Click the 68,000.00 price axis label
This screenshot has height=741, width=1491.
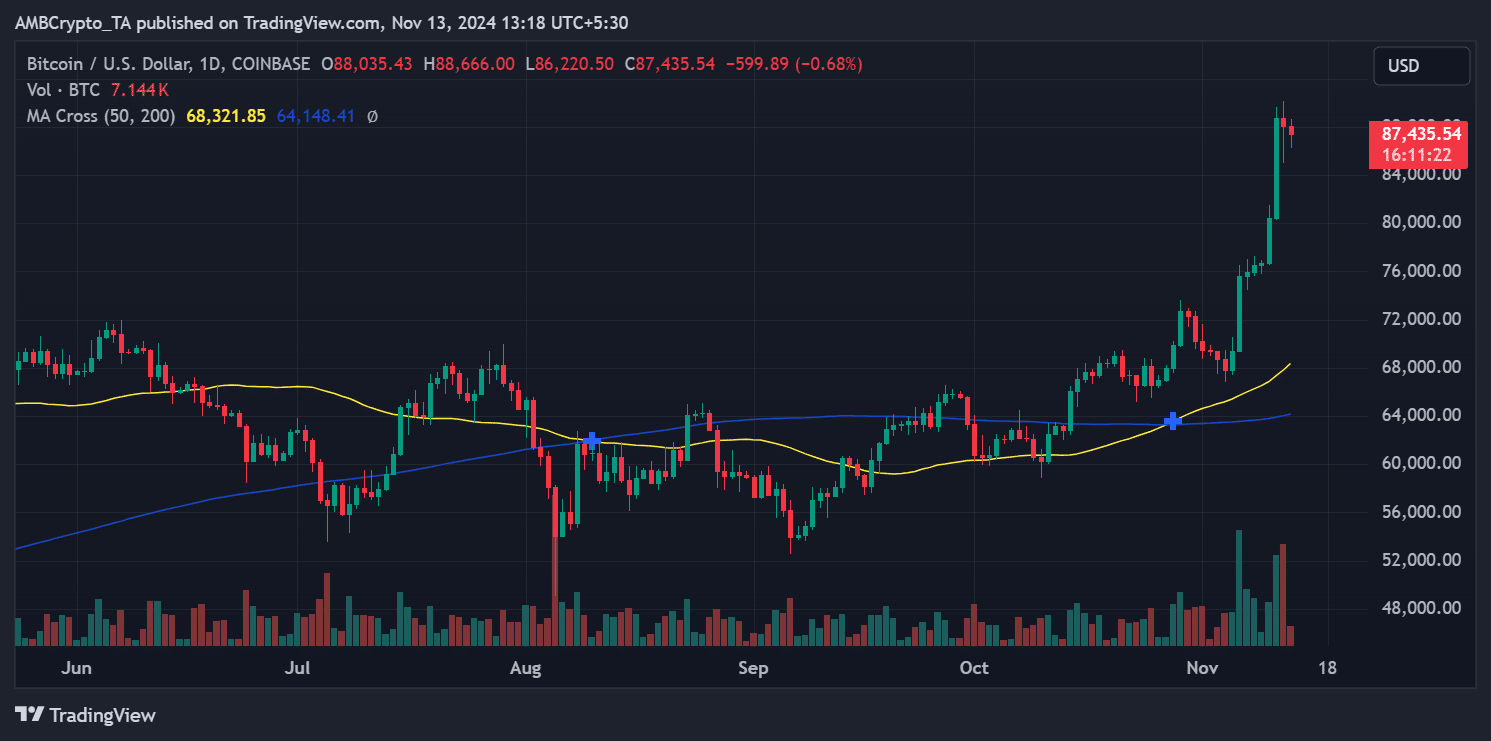pyautogui.click(x=1420, y=367)
